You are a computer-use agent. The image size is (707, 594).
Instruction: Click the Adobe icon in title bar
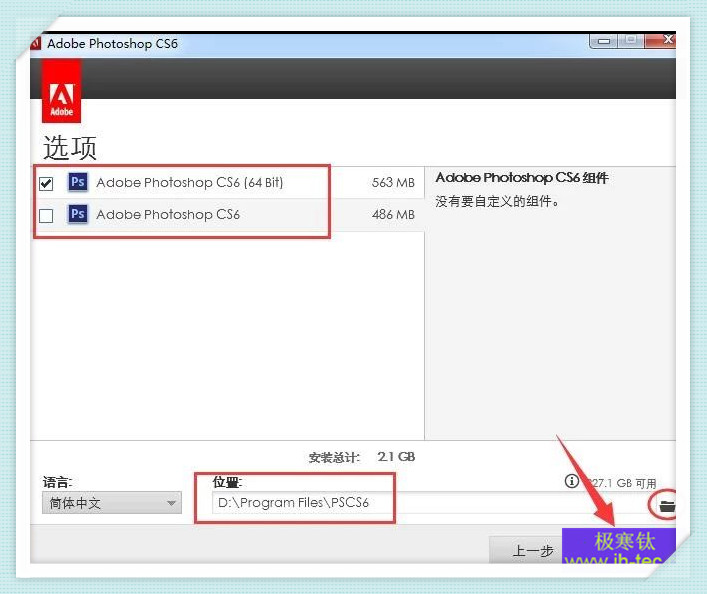click(36, 43)
